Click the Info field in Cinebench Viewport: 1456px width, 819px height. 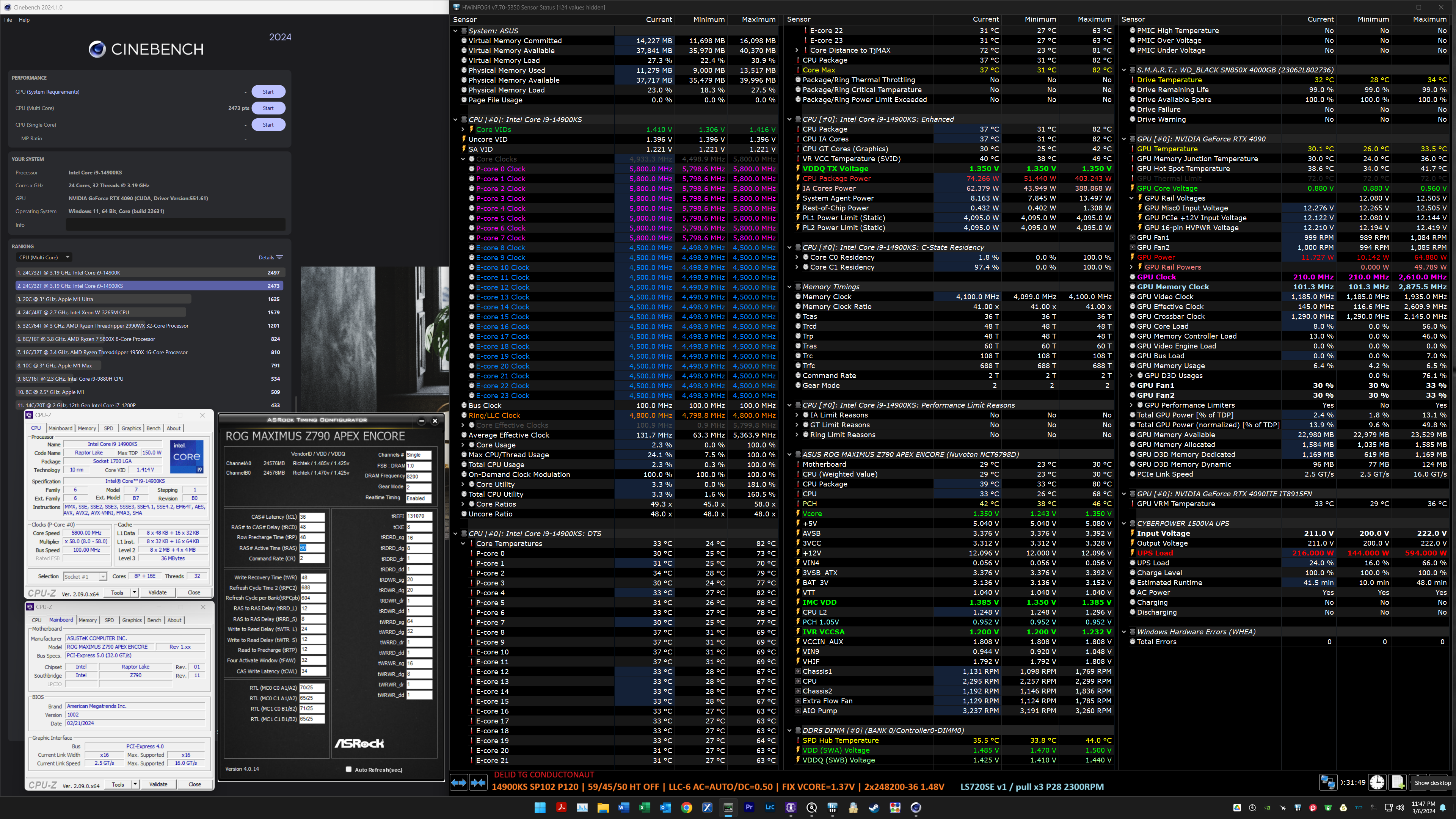(x=175, y=225)
